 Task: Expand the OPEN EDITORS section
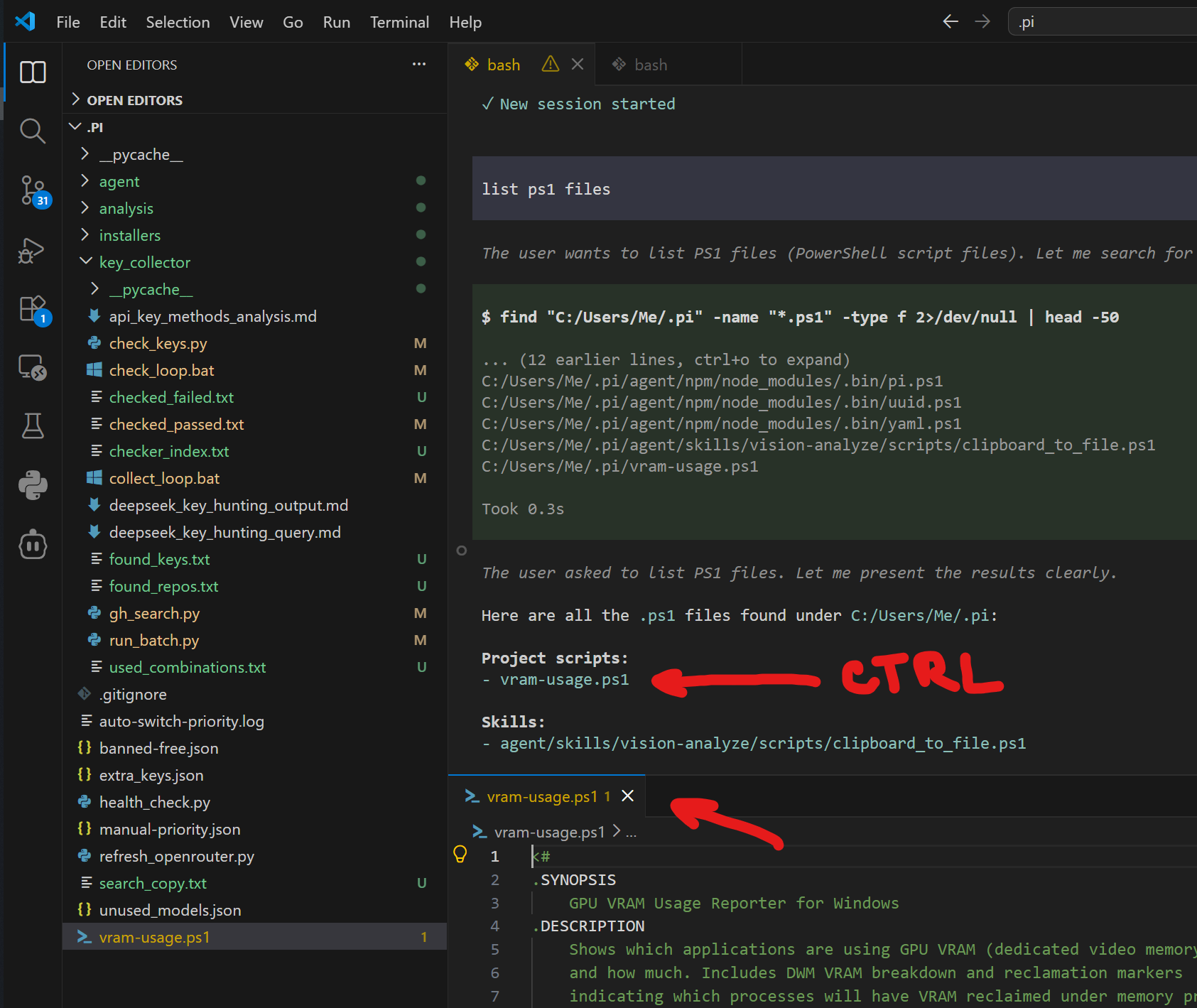click(254, 100)
